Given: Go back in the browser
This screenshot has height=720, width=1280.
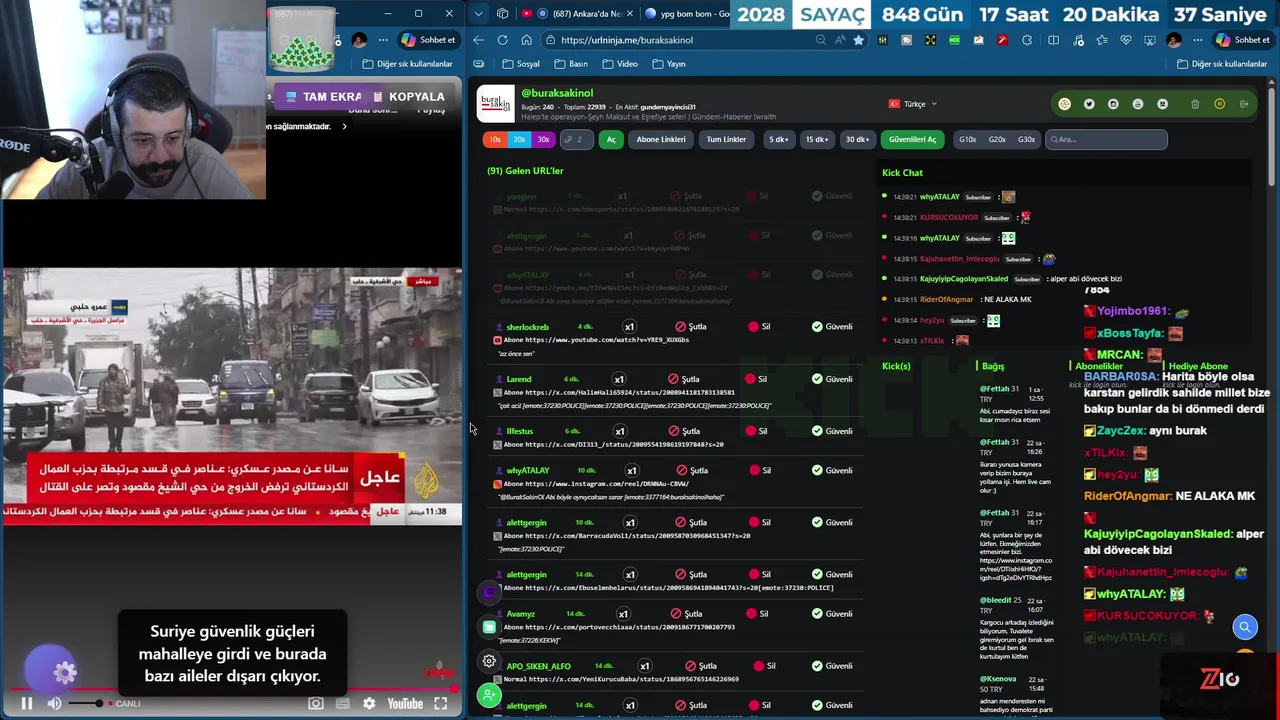Looking at the screenshot, I should [478, 40].
